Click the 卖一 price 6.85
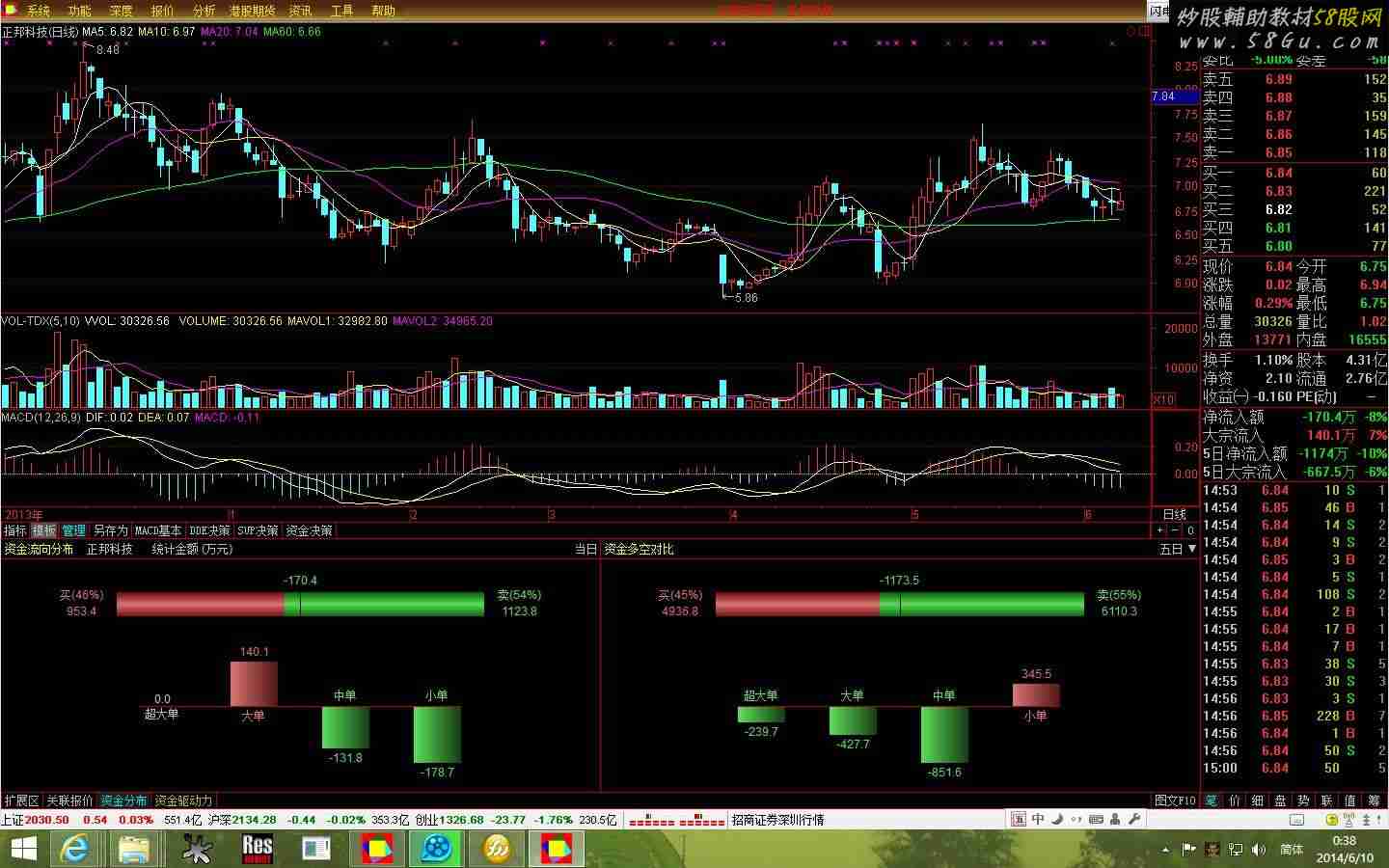Viewport: 1389px width, 868px height. [x=1278, y=152]
